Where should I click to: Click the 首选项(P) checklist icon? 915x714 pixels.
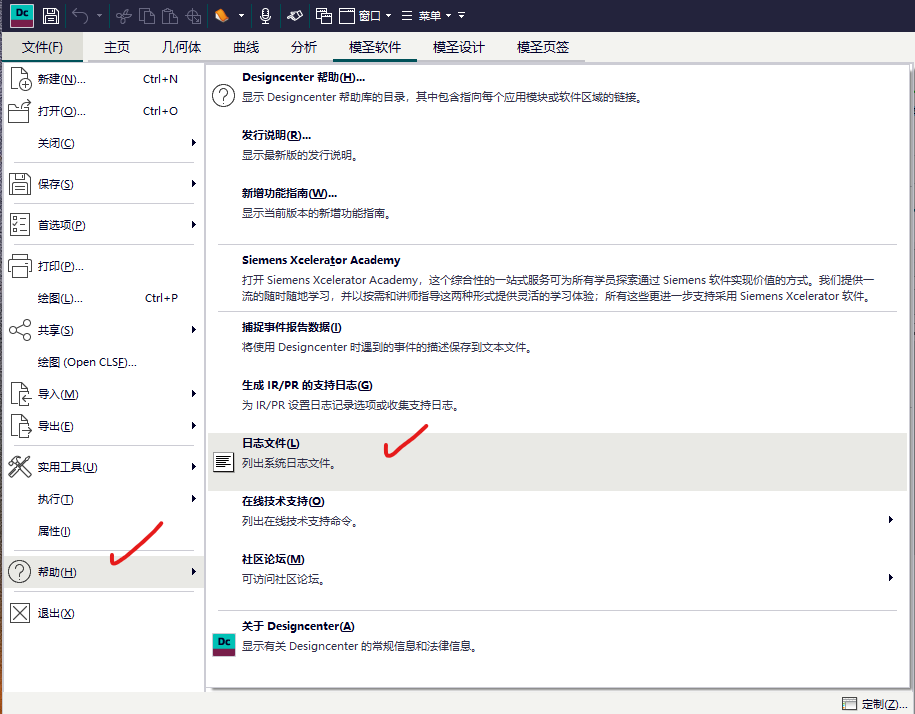coord(19,225)
